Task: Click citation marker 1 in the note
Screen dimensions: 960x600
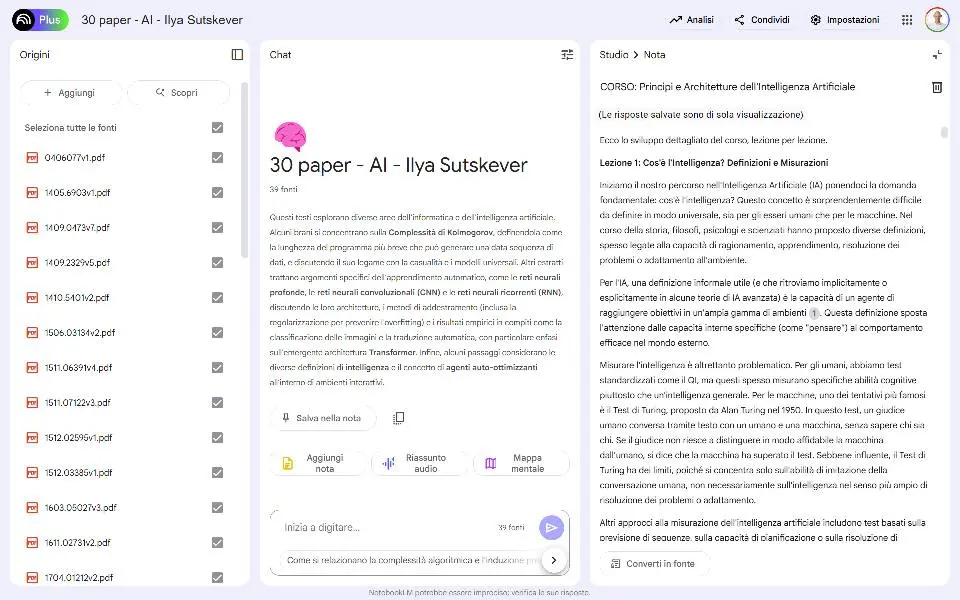Action: (814, 313)
